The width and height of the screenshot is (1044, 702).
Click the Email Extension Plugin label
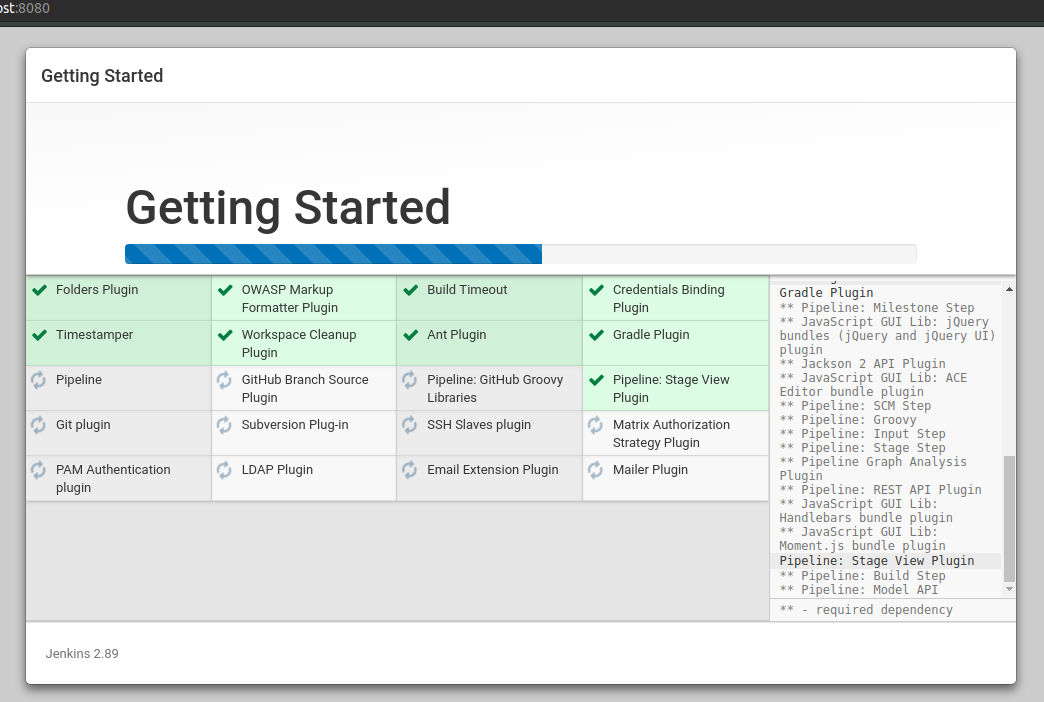[x=493, y=470]
